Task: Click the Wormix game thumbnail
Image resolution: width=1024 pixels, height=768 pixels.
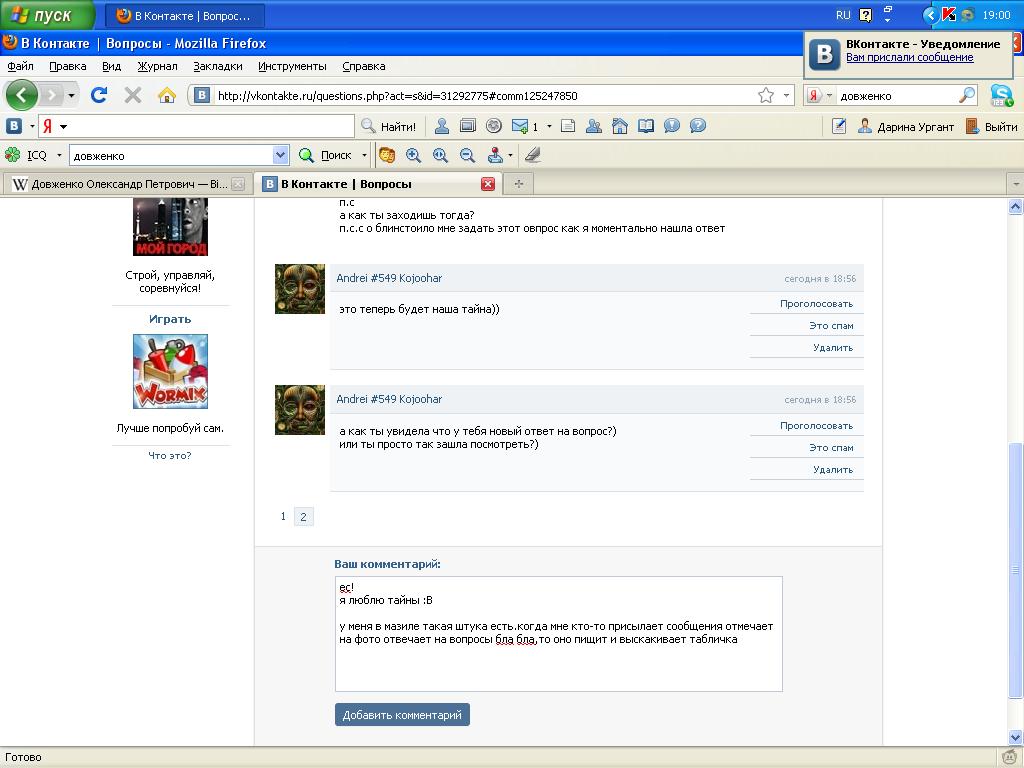Action: coord(170,371)
